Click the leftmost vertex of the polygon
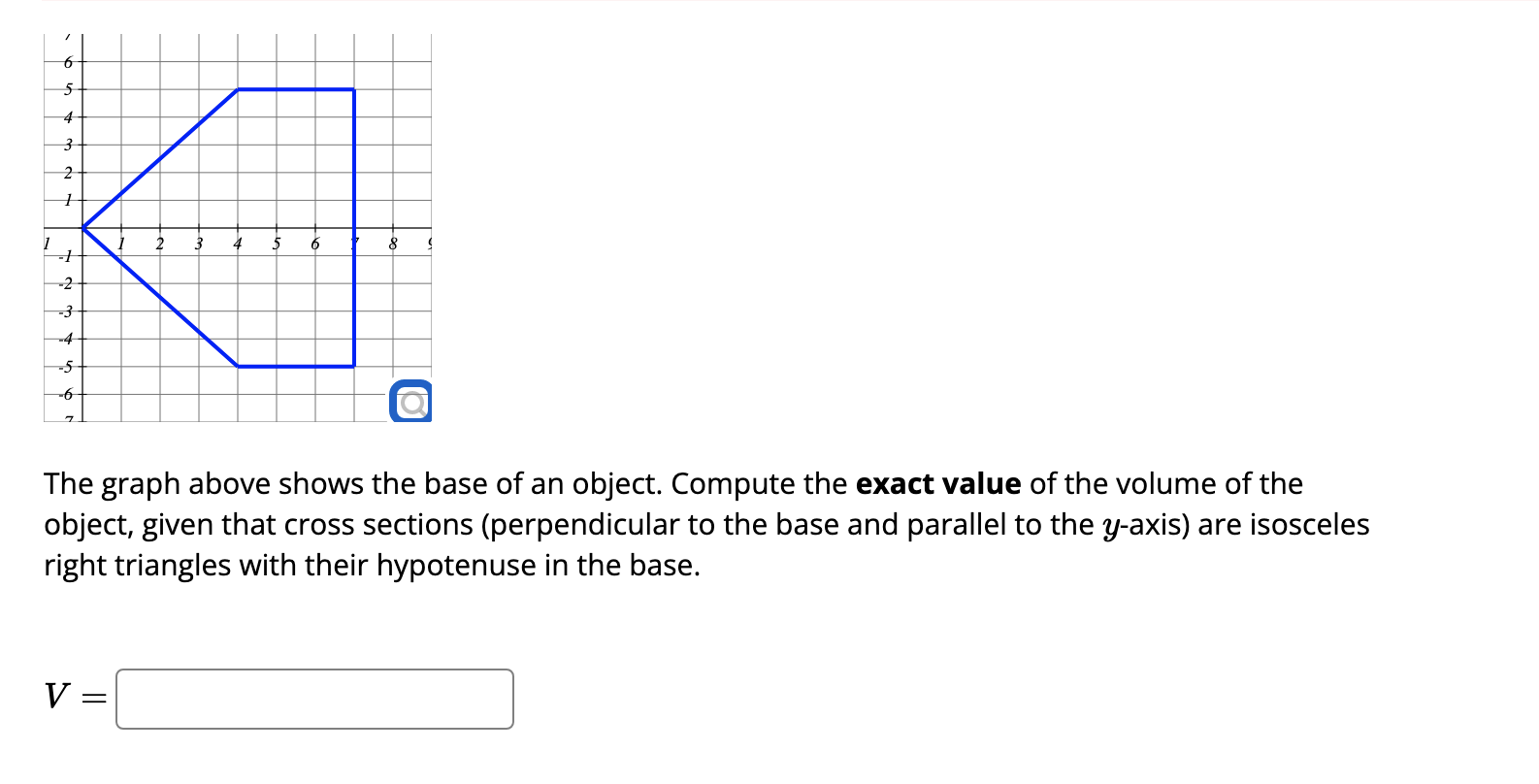The height and width of the screenshot is (784, 1539). [83, 230]
